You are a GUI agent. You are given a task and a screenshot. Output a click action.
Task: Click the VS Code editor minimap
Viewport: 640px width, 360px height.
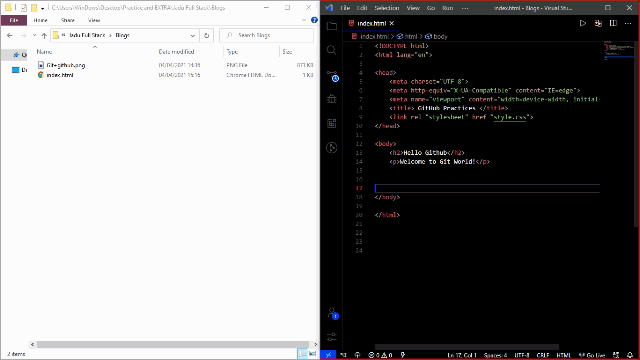point(618,51)
